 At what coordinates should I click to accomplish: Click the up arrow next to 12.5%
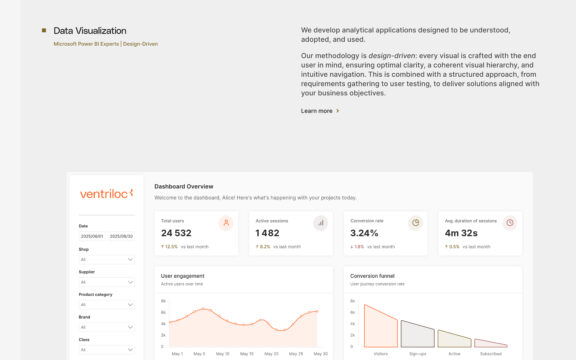pos(162,246)
